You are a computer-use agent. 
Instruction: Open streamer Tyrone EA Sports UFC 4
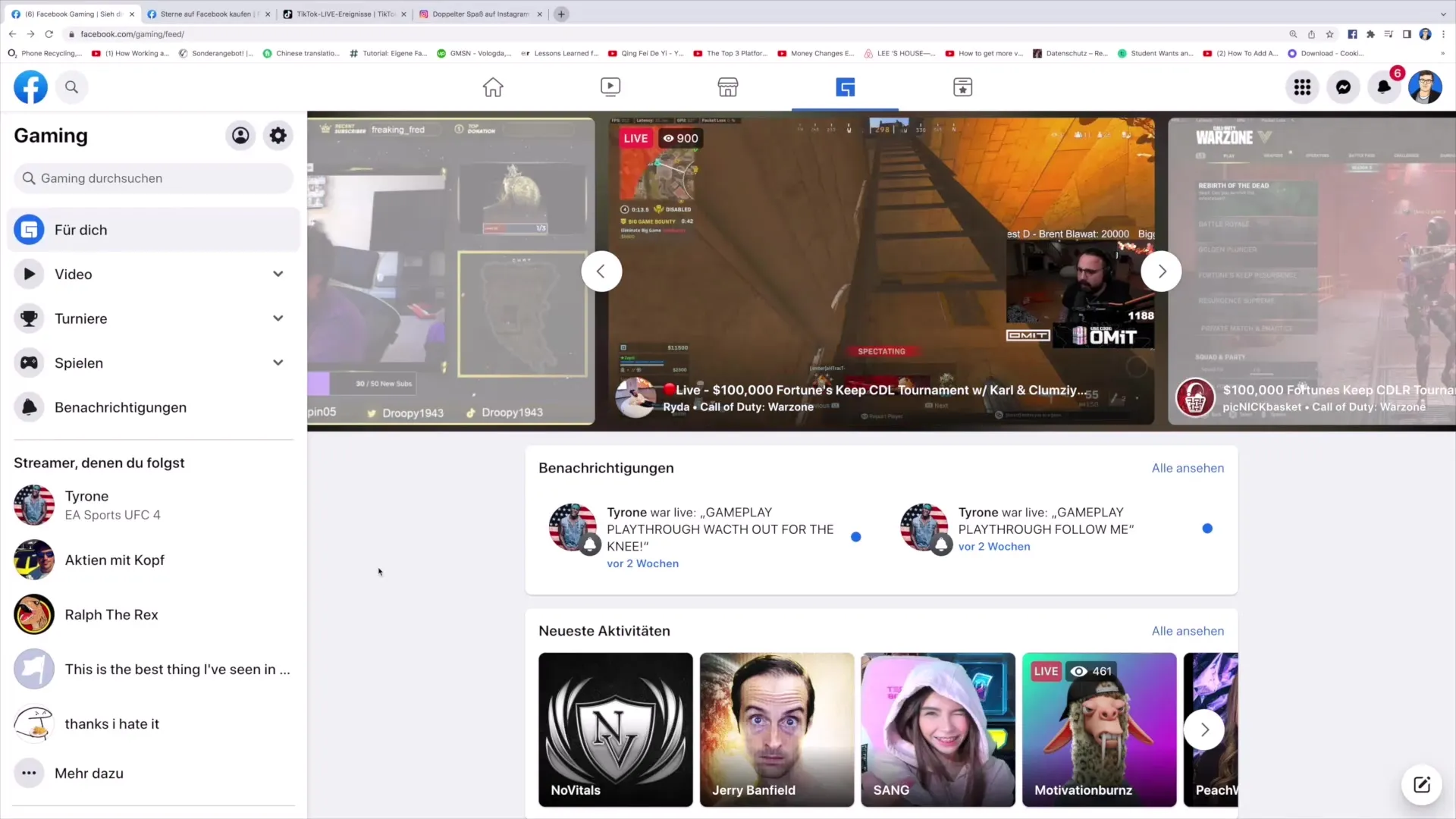pyautogui.click(x=153, y=506)
